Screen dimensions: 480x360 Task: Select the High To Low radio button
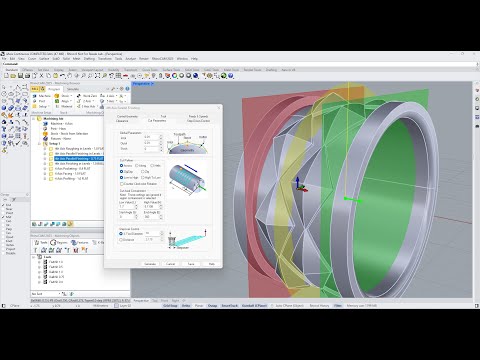point(143,178)
